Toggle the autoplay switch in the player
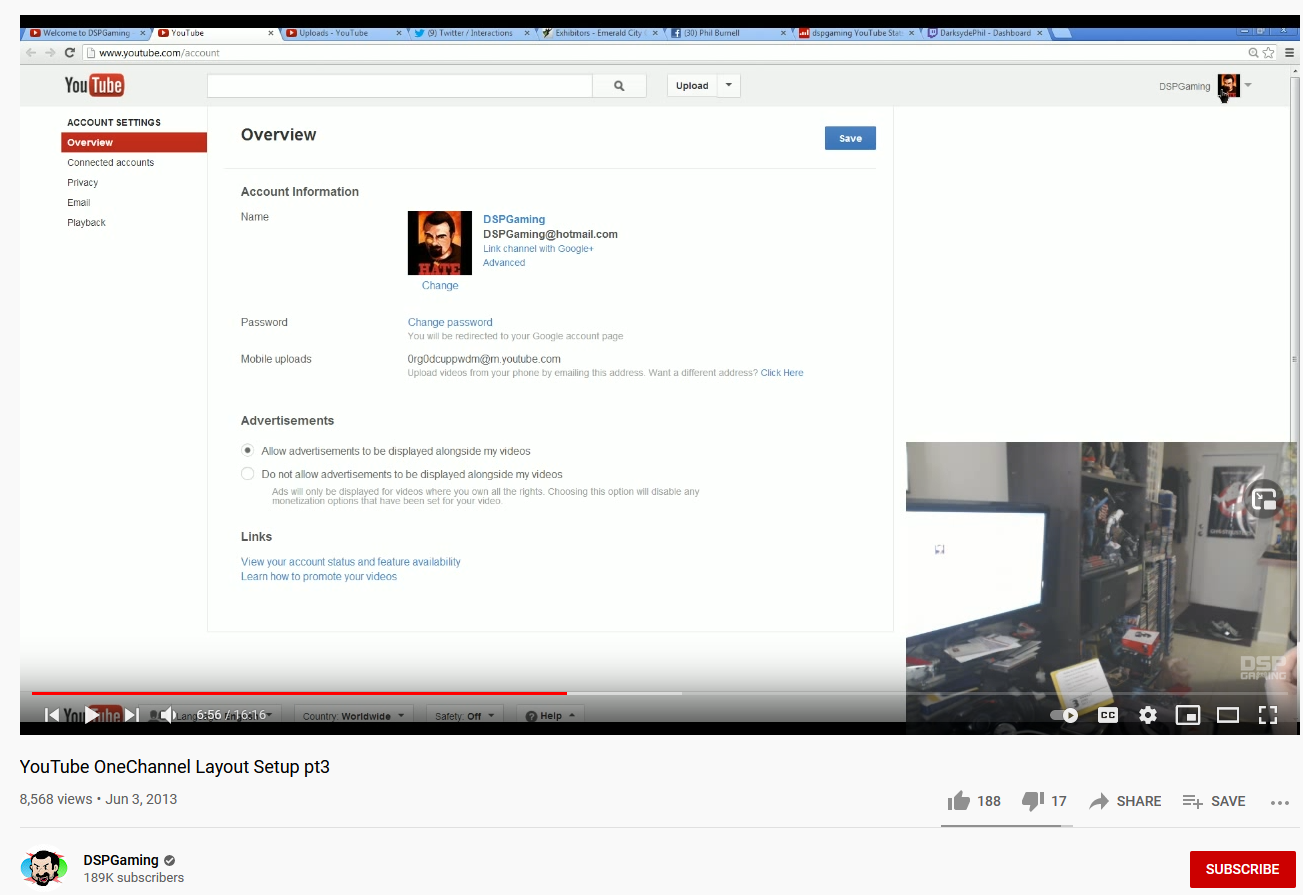The width and height of the screenshot is (1303, 895). 1064,715
